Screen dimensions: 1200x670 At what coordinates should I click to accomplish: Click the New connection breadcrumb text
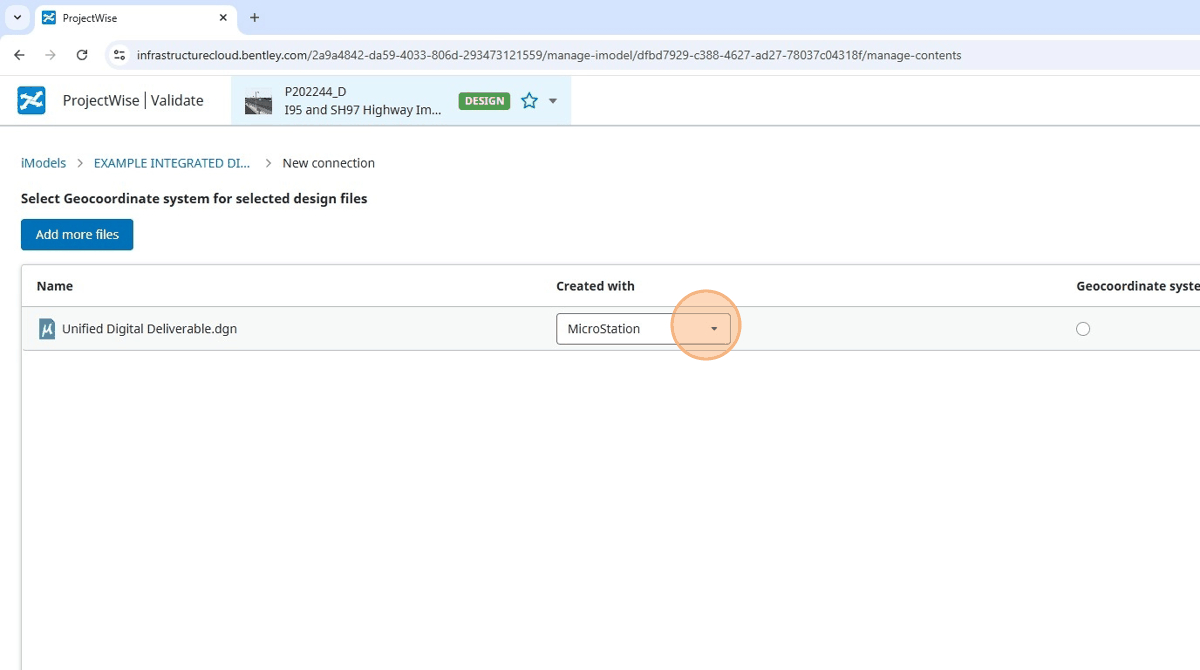click(x=329, y=163)
